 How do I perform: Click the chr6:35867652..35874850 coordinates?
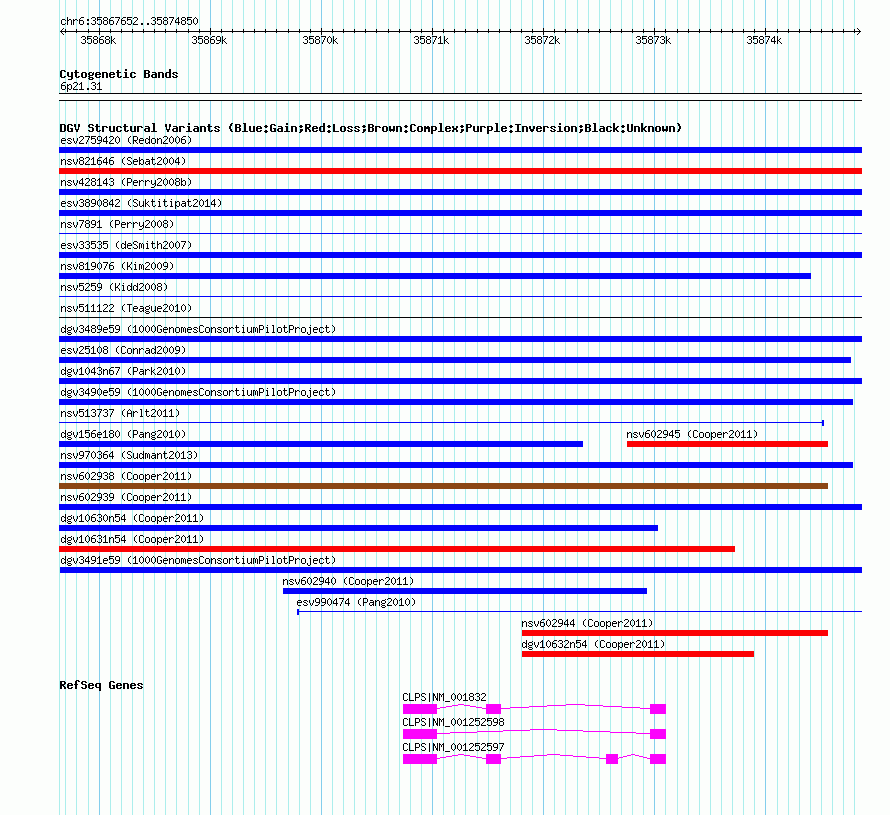129,21
